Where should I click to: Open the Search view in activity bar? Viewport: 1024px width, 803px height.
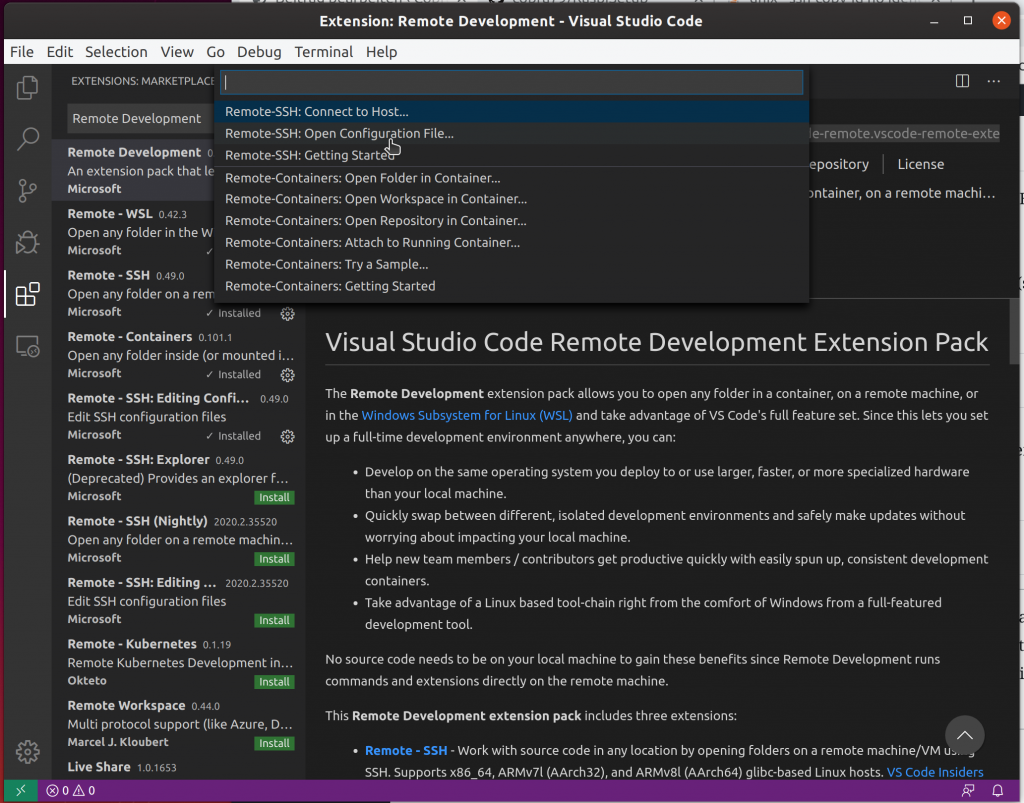(27, 138)
